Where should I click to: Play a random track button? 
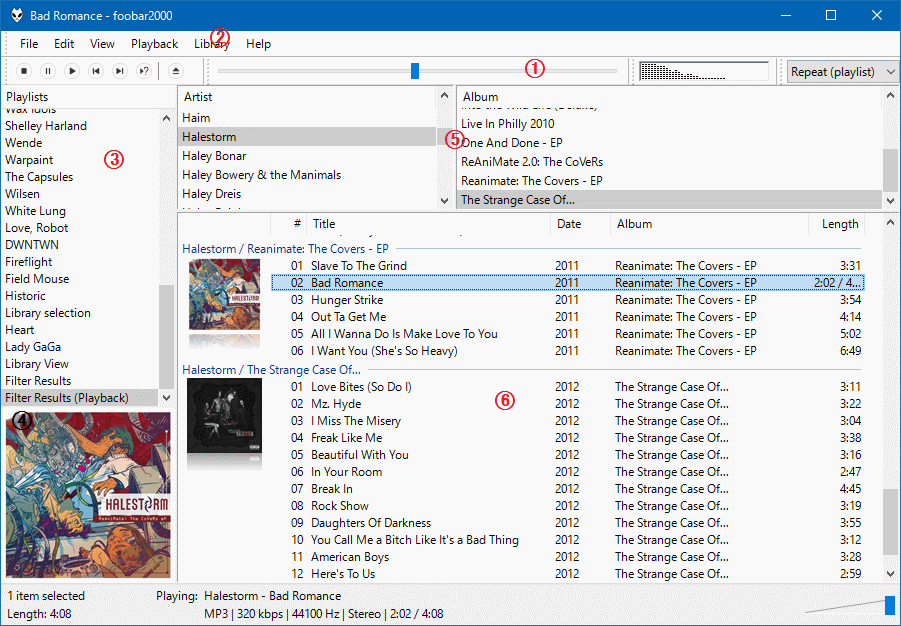click(x=144, y=71)
